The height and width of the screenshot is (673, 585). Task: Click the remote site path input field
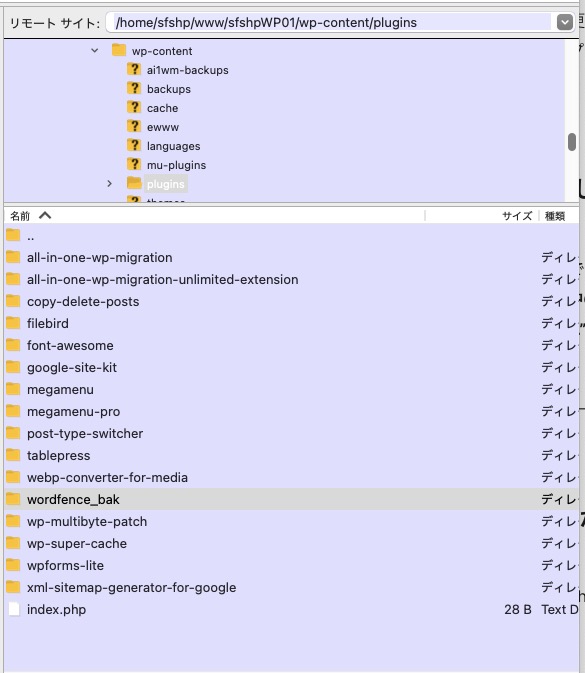328,22
